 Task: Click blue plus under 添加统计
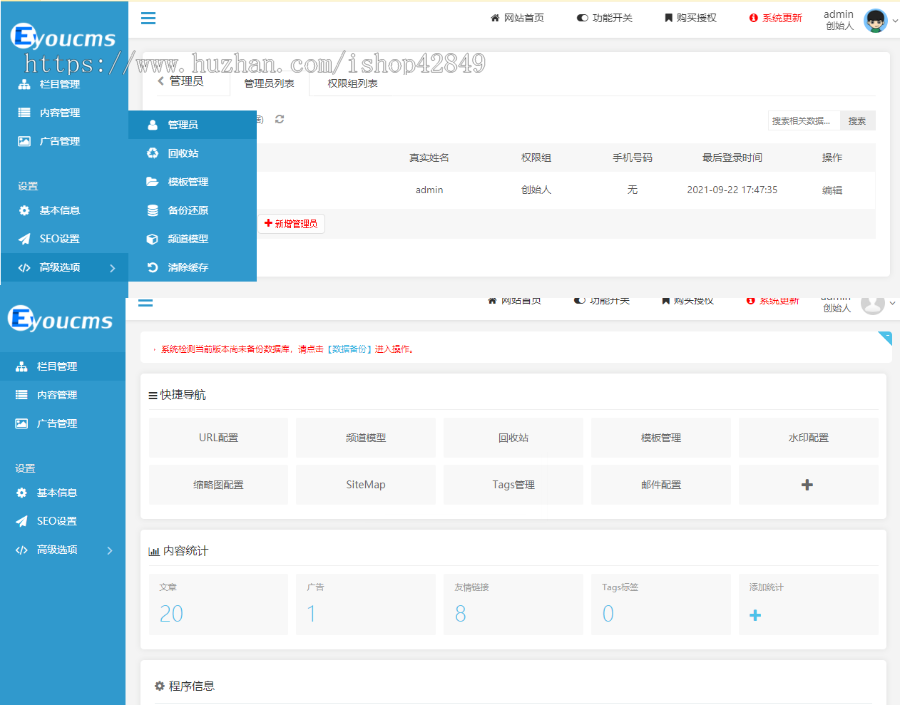(x=755, y=615)
